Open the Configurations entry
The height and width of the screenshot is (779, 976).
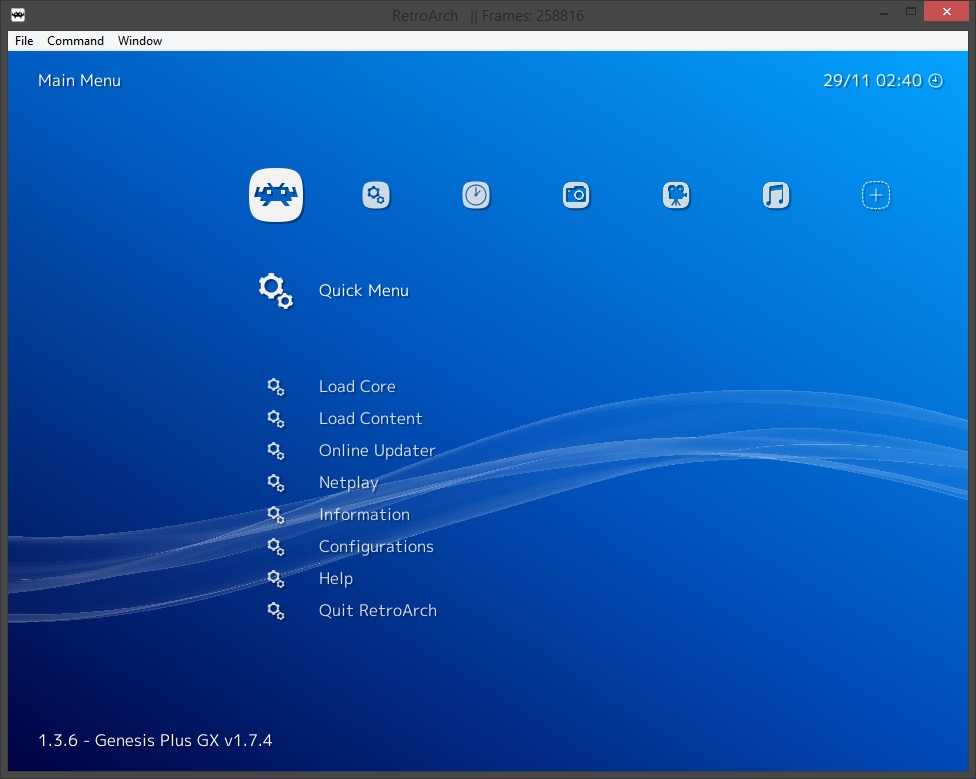(x=376, y=547)
